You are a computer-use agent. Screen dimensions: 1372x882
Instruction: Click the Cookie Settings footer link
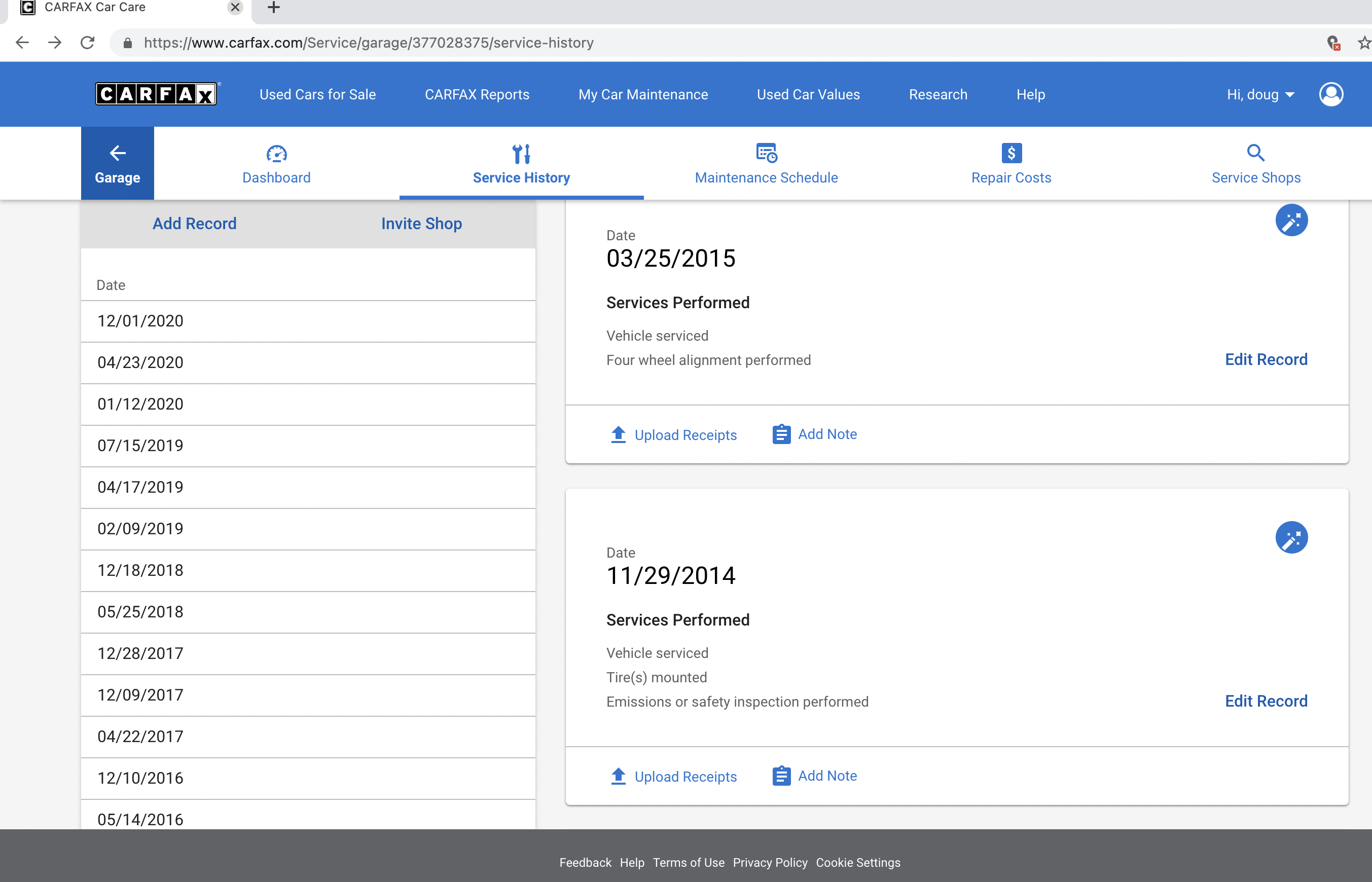(857, 863)
